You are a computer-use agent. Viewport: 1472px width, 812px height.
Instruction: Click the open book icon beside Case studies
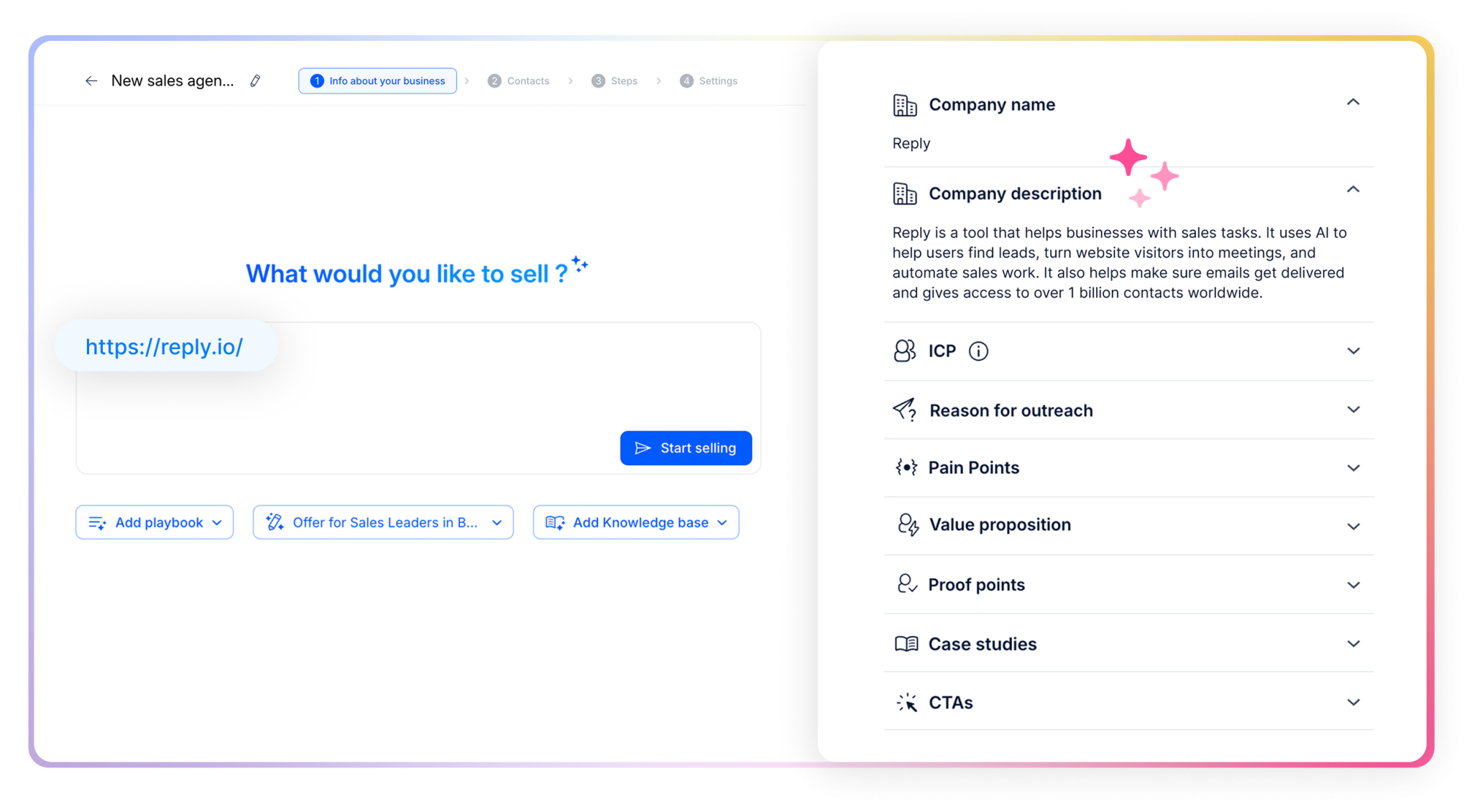tap(907, 643)
